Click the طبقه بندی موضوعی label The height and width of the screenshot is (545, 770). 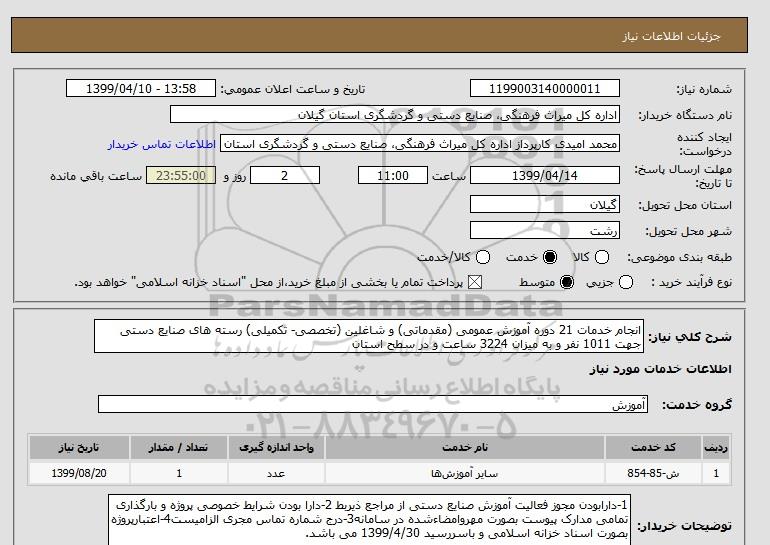click(x=679, y=257)
